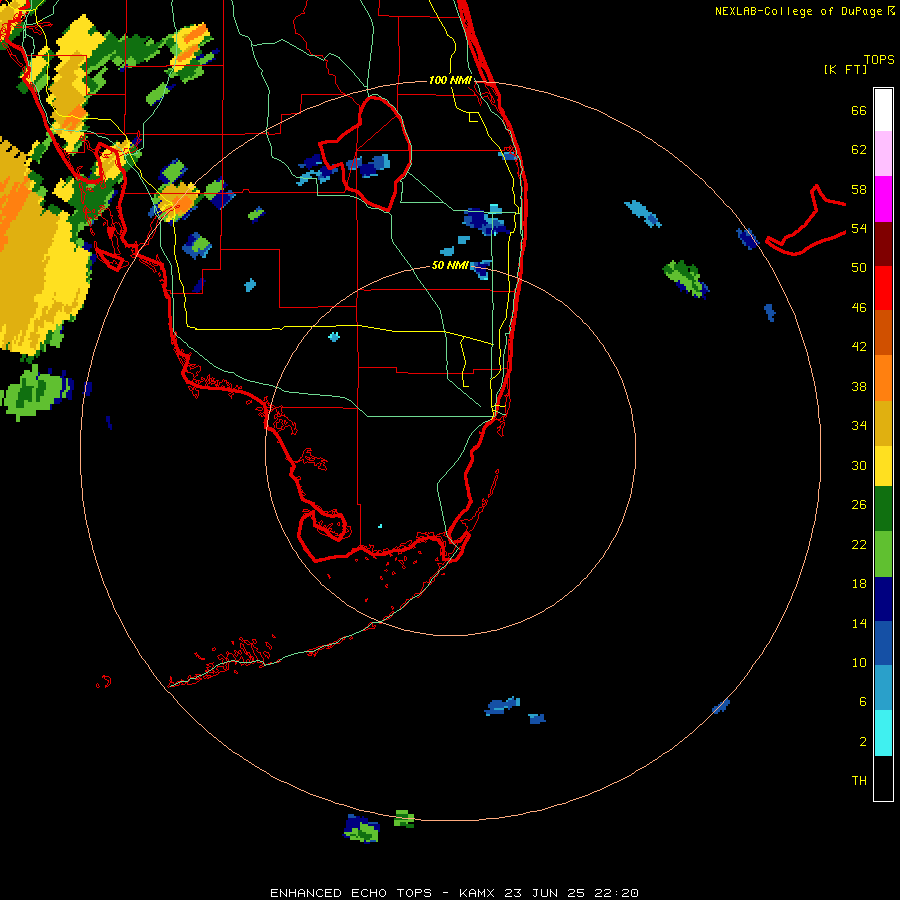Viewport: 900px width, 900px height.
Task: Click the navy blue legend swatch
Action: coord(883,599)
